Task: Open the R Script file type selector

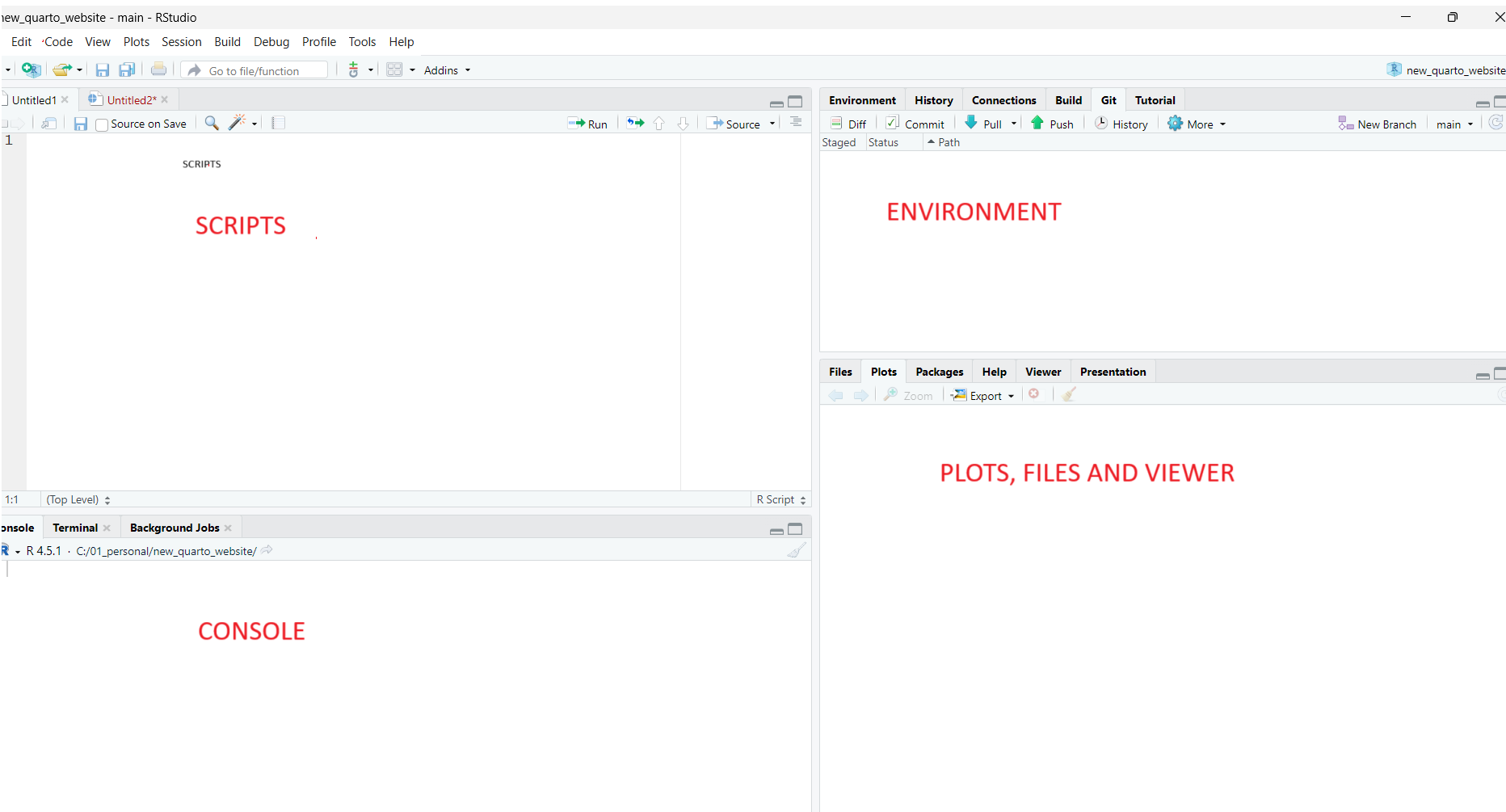Action: [780, 500]
